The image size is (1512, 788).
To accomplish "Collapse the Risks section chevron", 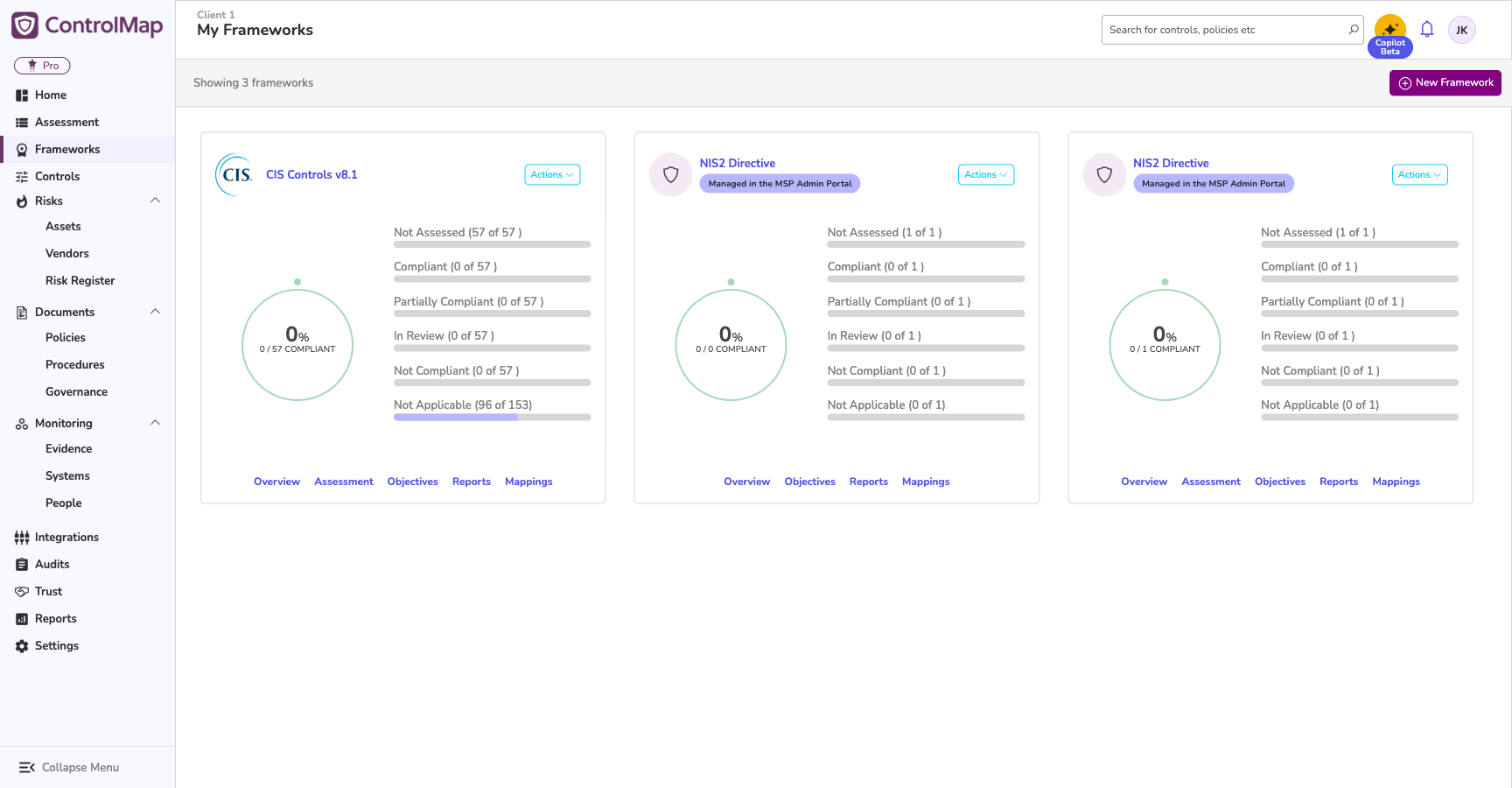I will pyautogui.click(x=156, y=201).
